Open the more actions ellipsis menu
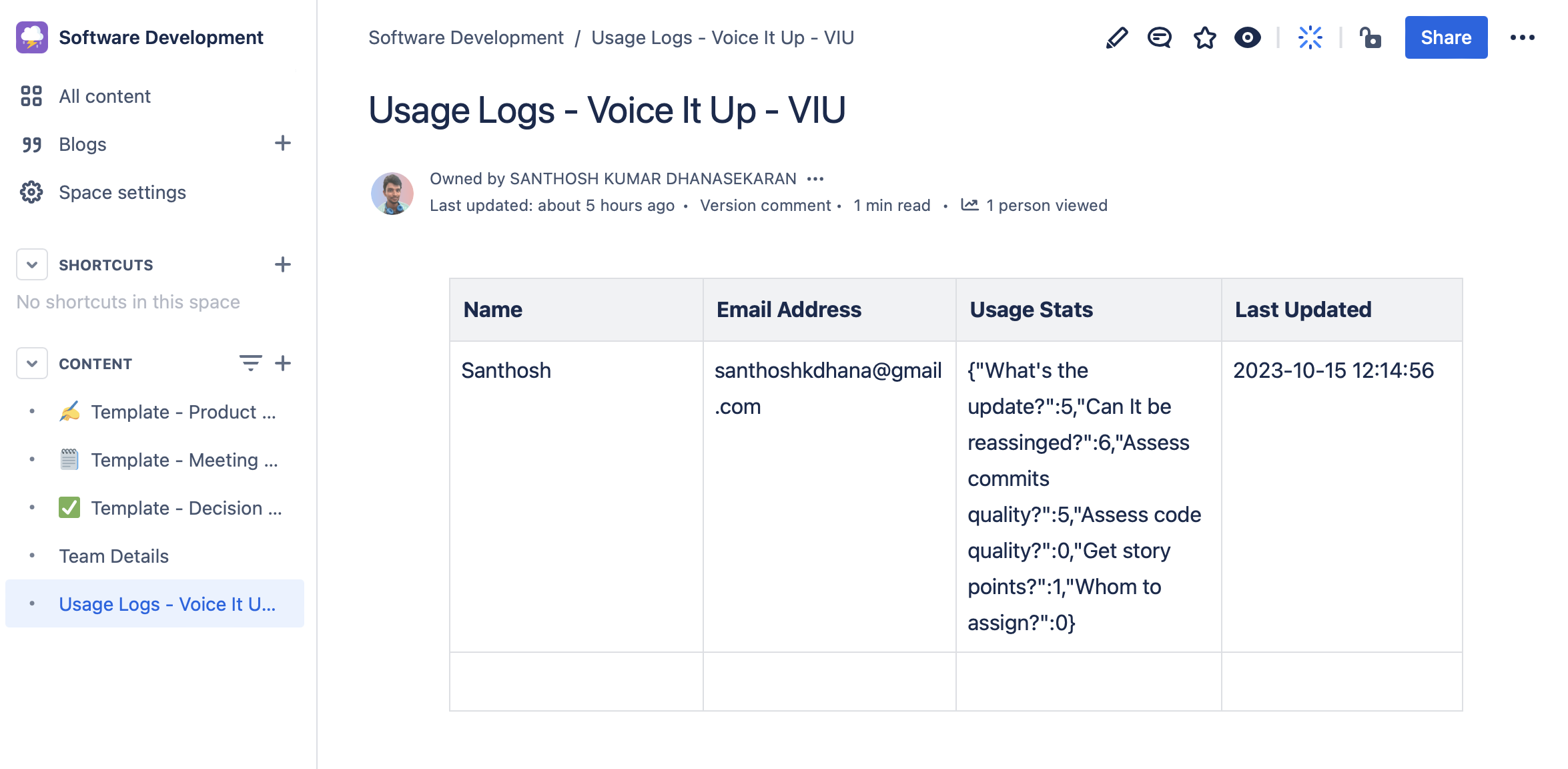The image size is (1568, 769). pyautogui.click(x=1522, y=38)
